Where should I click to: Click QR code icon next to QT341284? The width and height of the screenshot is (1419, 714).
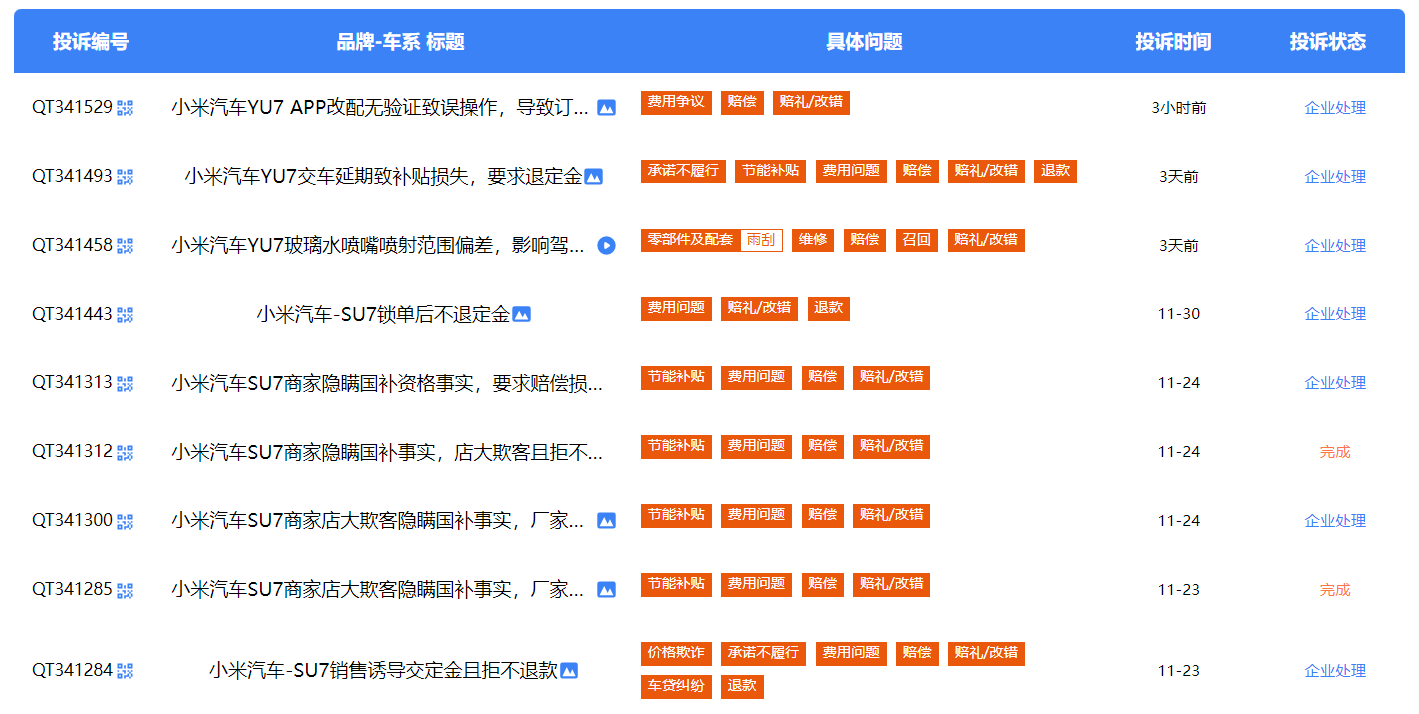click(125, 671)
